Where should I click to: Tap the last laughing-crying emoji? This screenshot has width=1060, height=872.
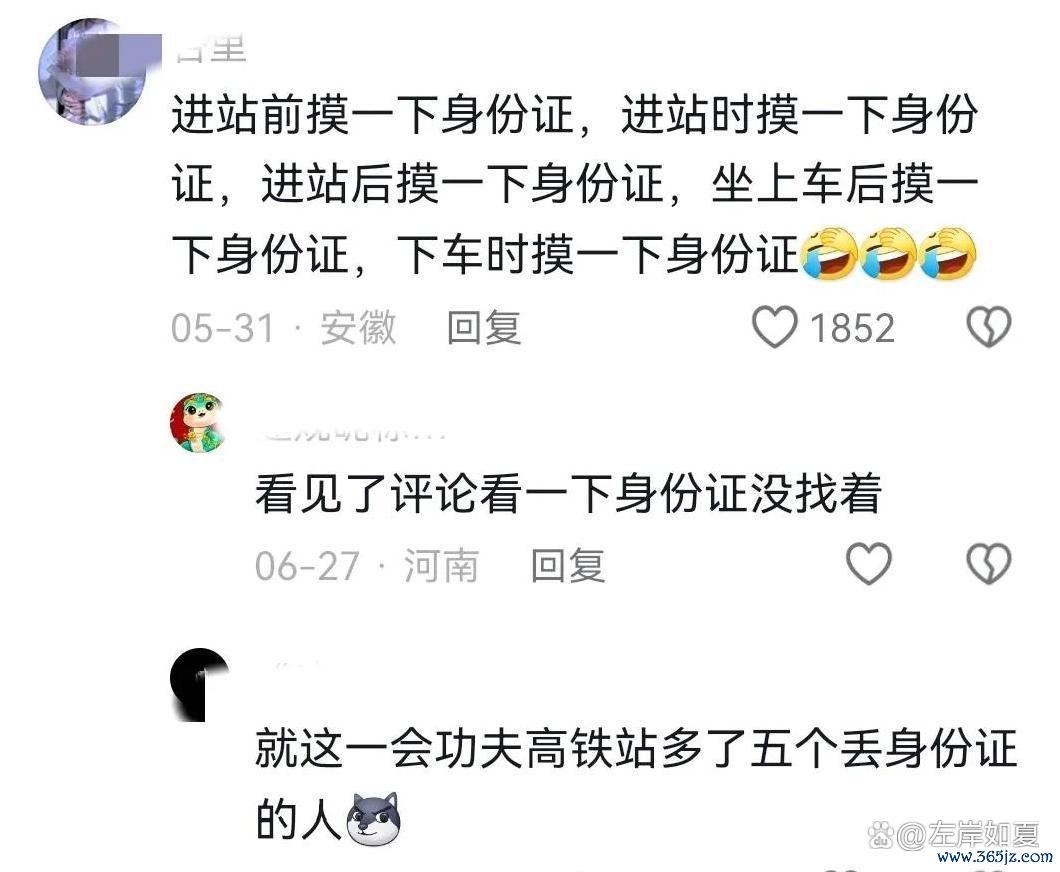(x=948, y=254)
